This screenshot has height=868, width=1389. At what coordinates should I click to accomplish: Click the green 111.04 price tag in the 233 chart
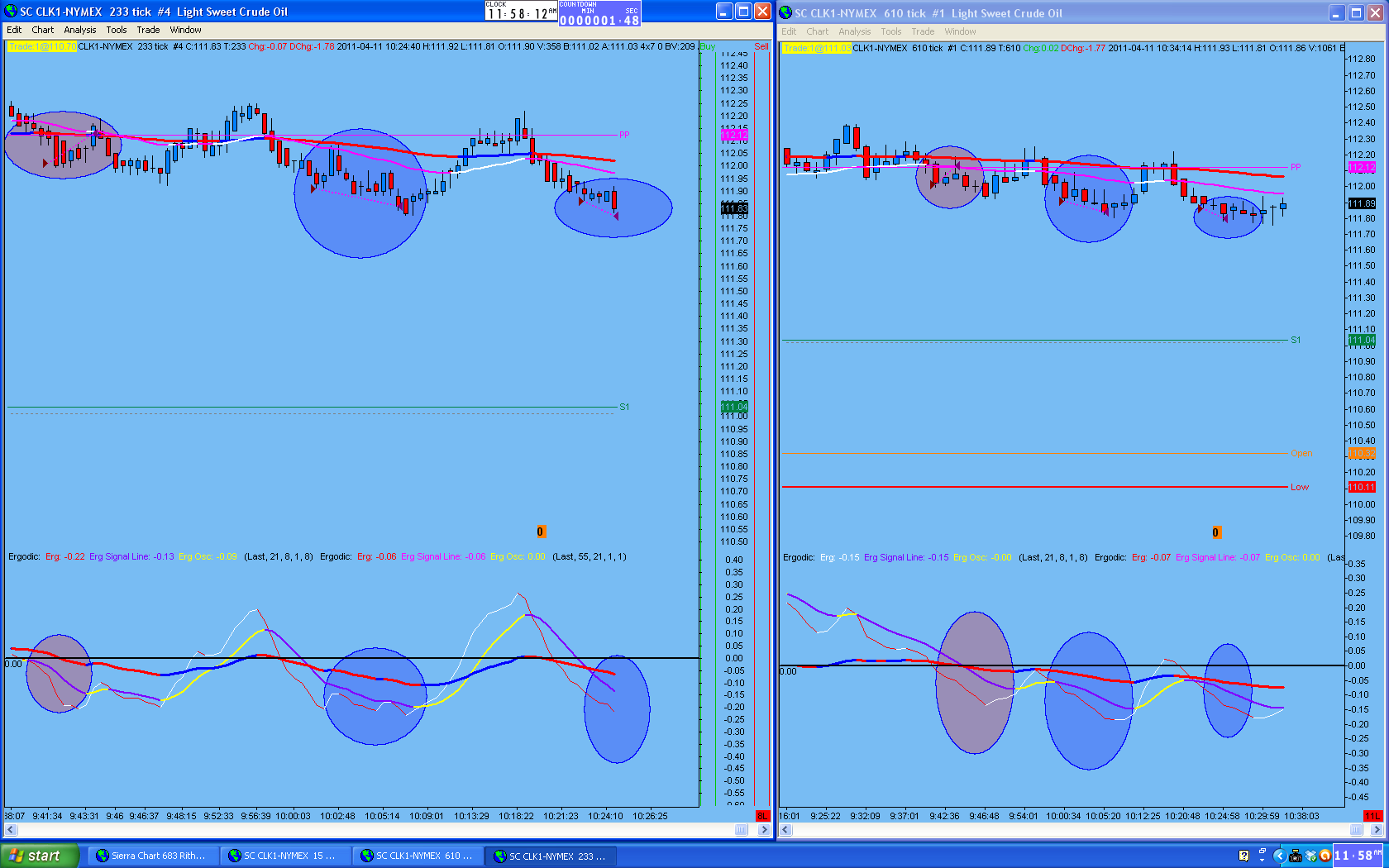(x=734, y=407)
